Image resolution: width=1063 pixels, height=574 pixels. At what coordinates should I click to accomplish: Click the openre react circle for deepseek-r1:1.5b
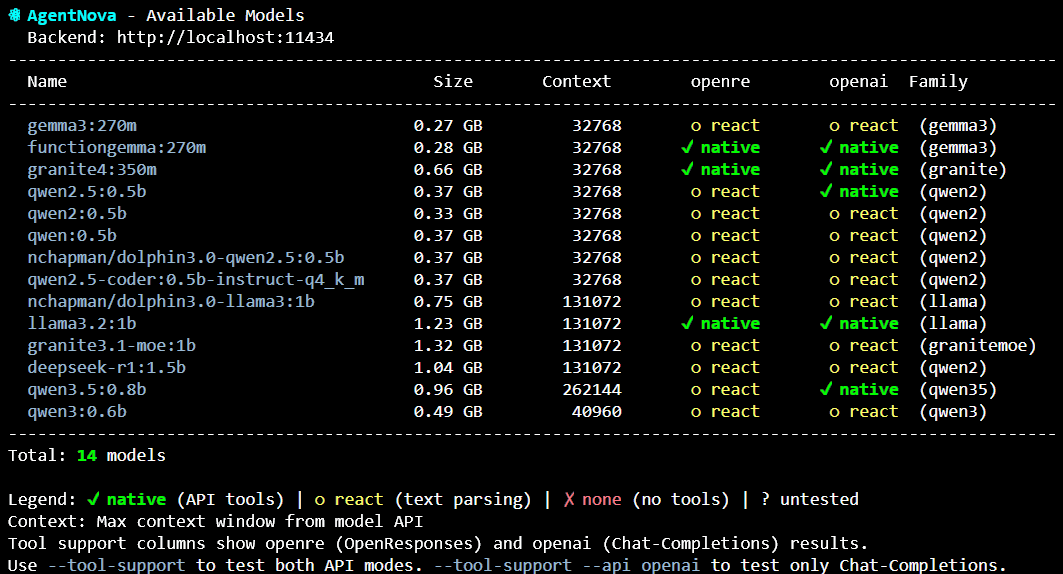click(x=696, y=368)
